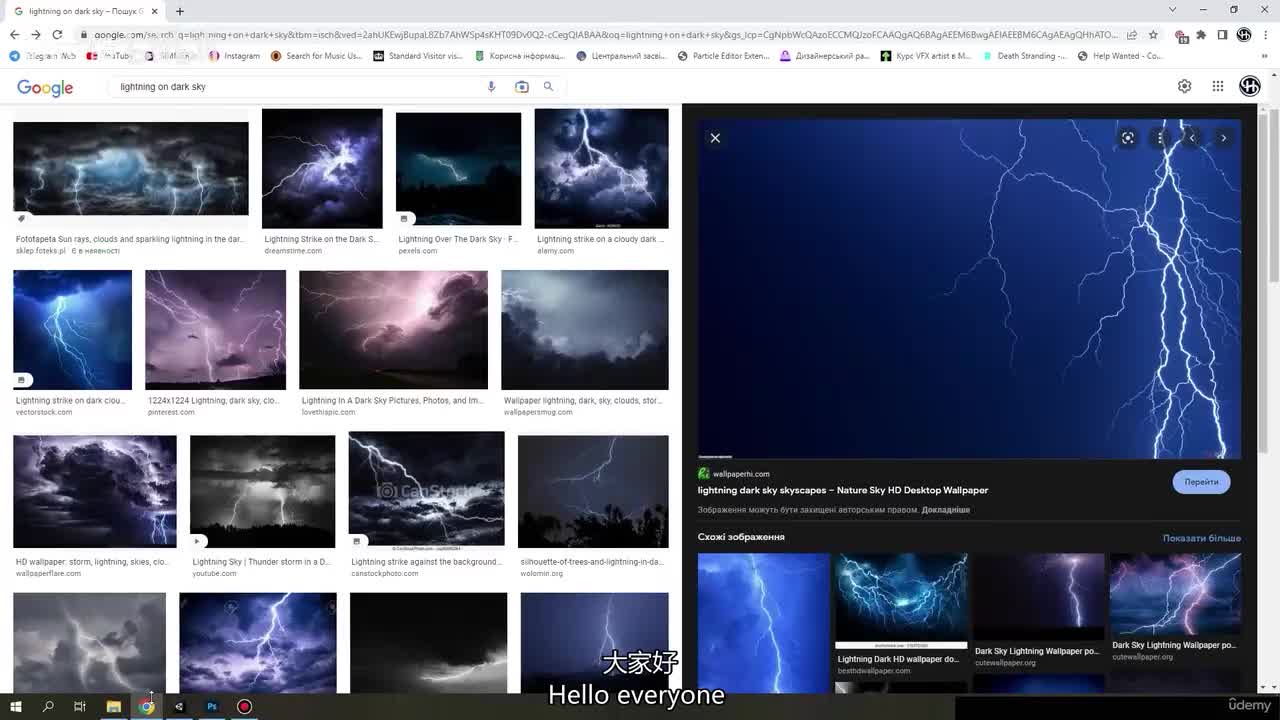
Task: Reload the current page
Action: click(57, 34)
